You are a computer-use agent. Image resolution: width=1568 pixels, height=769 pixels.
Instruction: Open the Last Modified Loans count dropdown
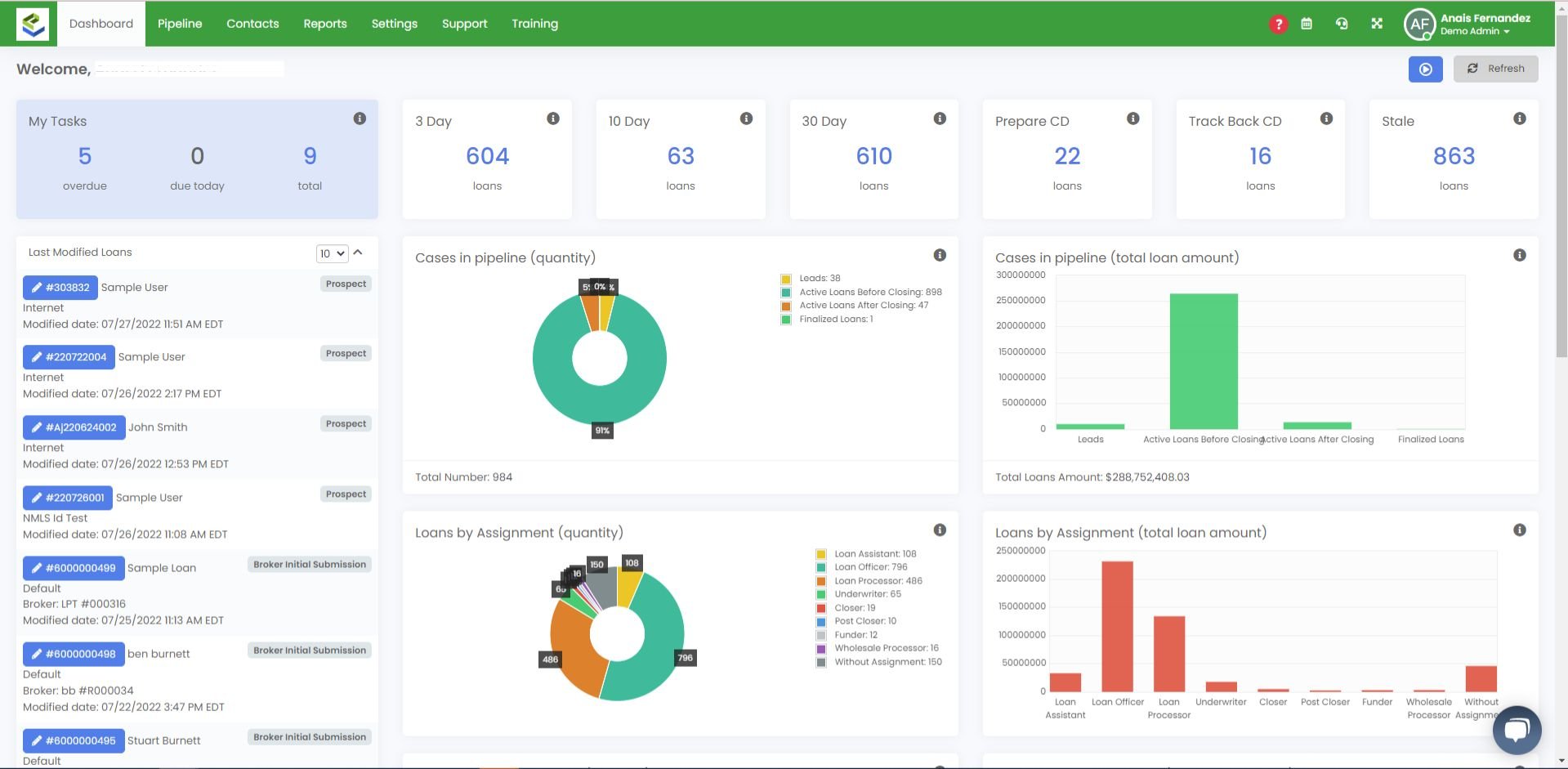[332, 253]
